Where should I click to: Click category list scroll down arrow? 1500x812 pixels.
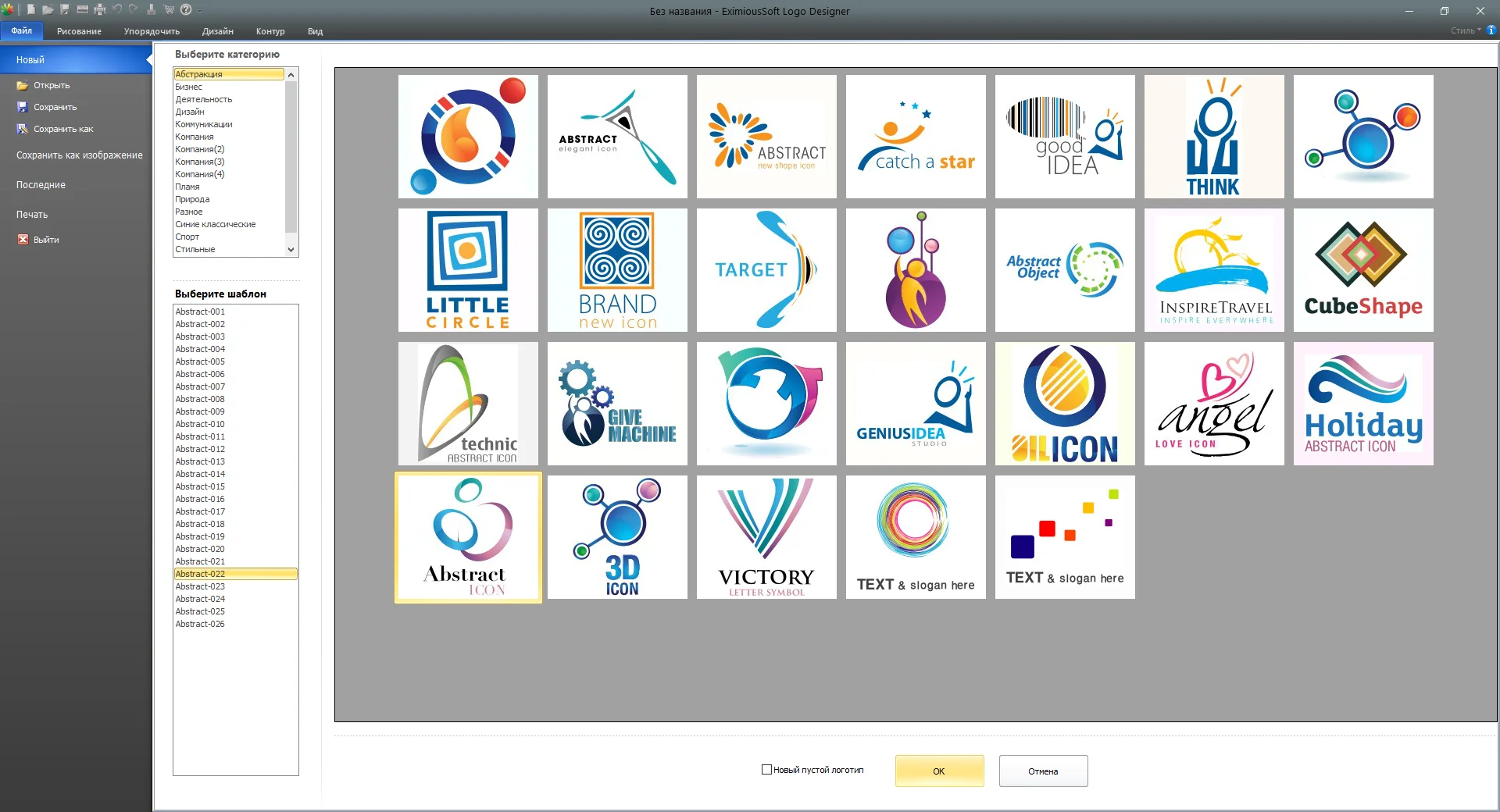(291, 250)
